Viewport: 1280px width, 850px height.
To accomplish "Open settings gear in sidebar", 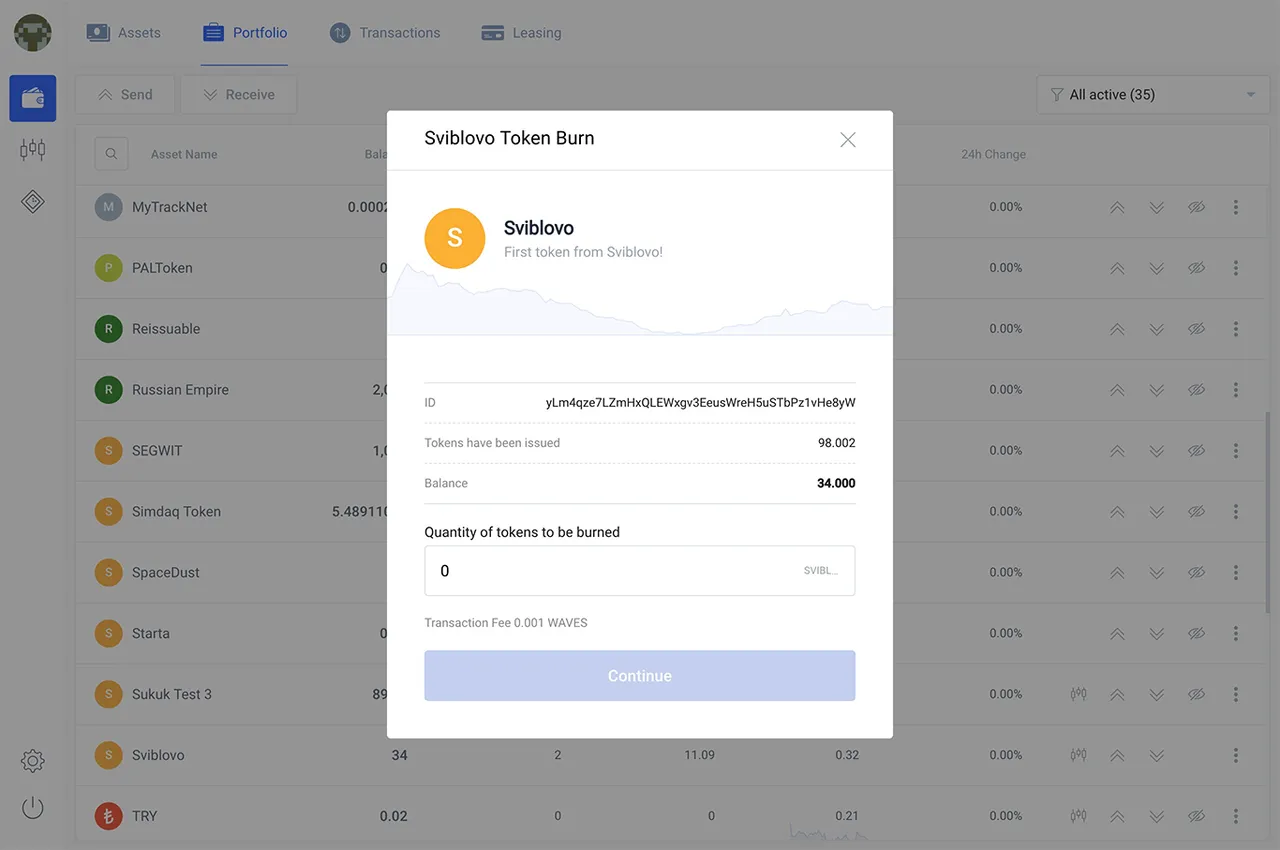I will point(33,761).
